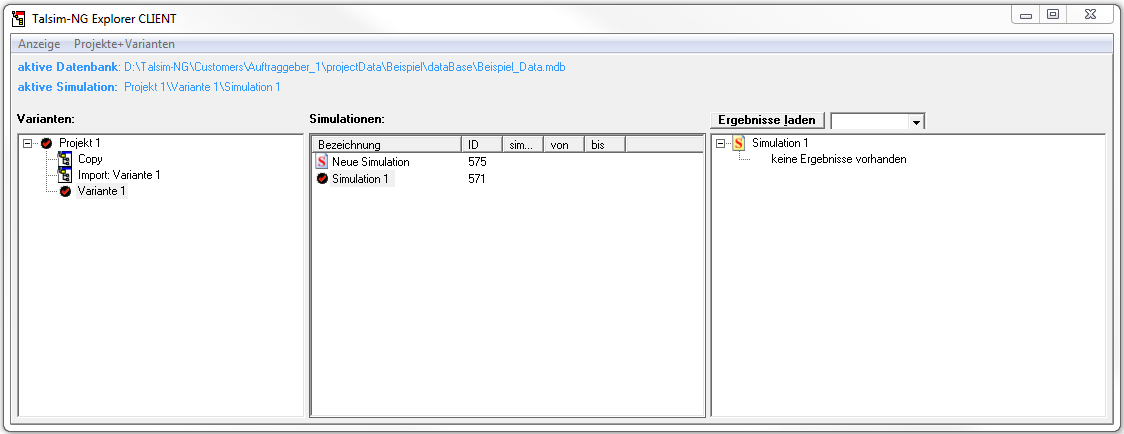Open the dropdown next to Ergebnisse laden
This screenshot has width=1124, height=434.
(915, 121)
